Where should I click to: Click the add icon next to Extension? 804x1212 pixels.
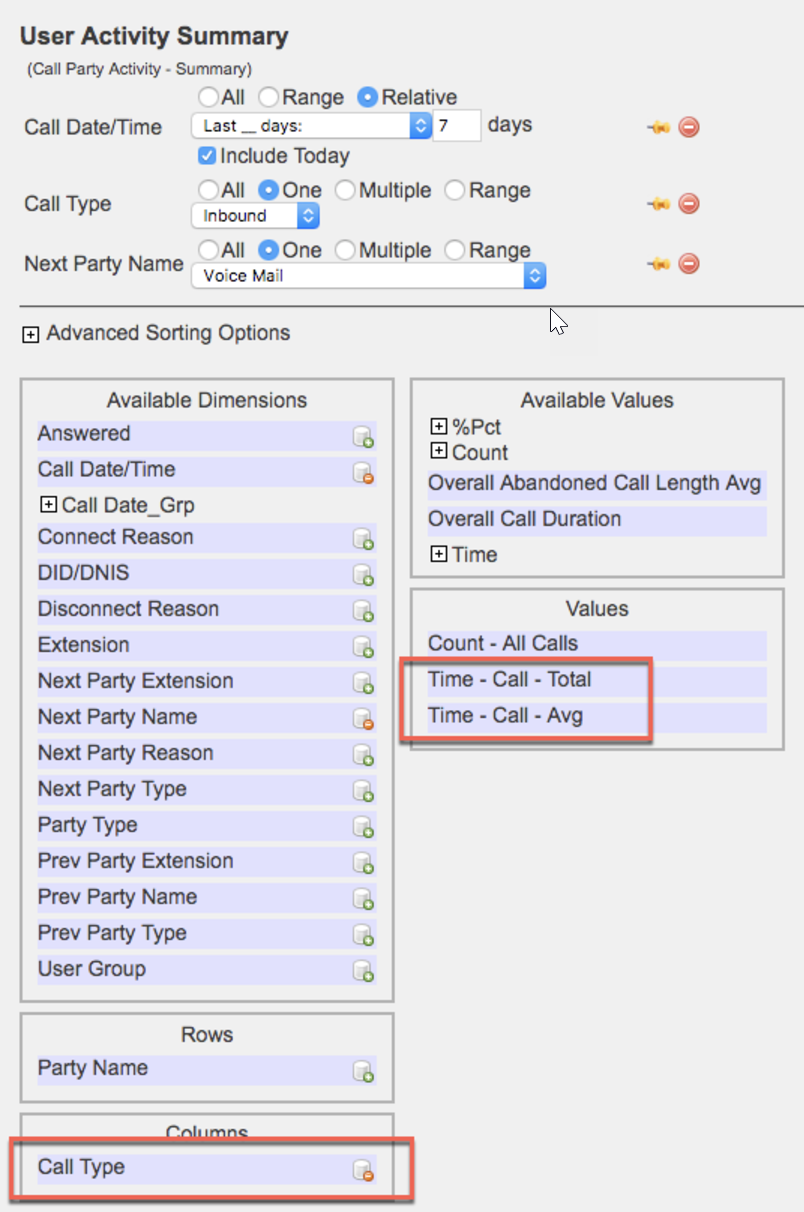pyautogui.click(x=363, y=648)
